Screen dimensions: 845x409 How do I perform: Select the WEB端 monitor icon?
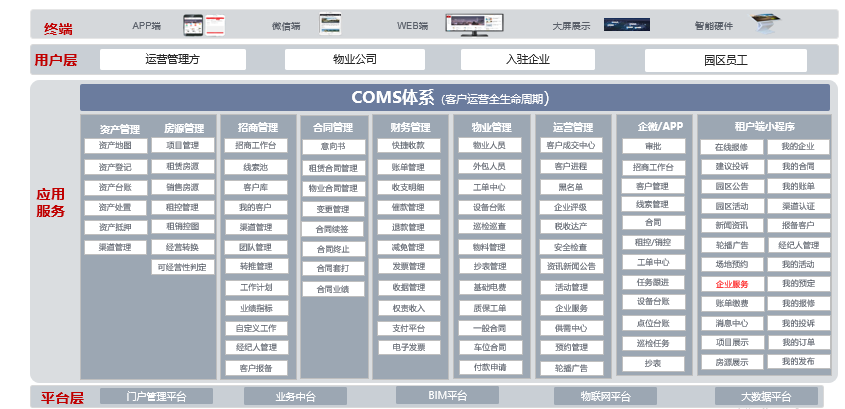click(x=475, y=22)
